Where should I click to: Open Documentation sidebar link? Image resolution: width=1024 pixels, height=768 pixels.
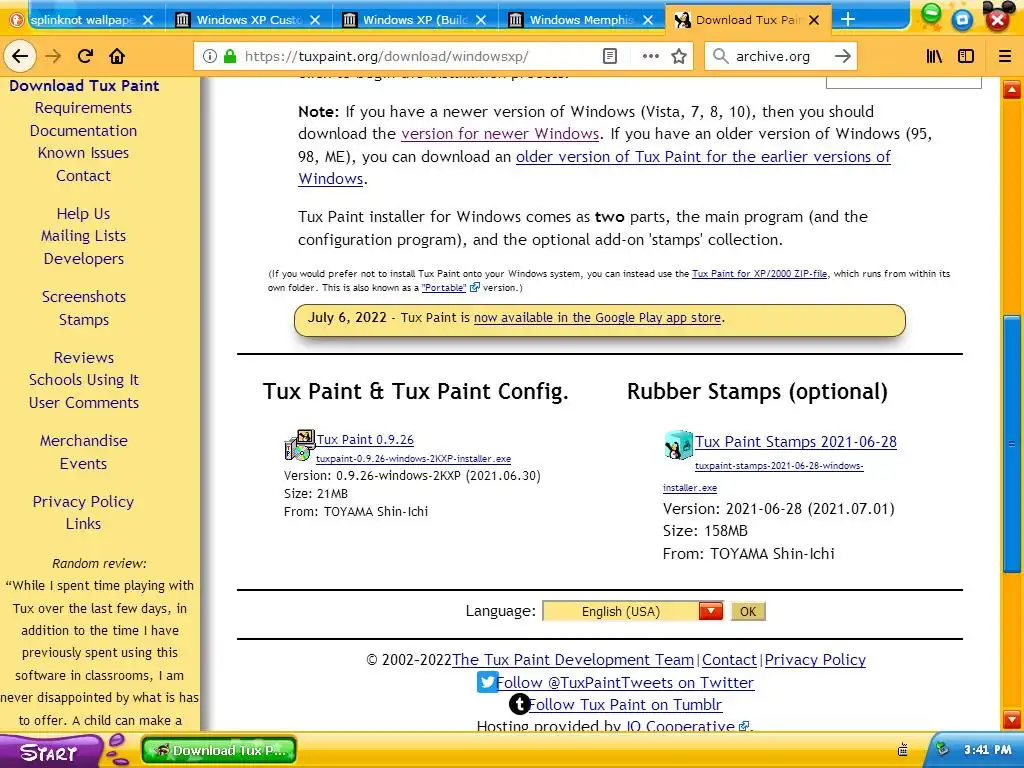(84, 131)
